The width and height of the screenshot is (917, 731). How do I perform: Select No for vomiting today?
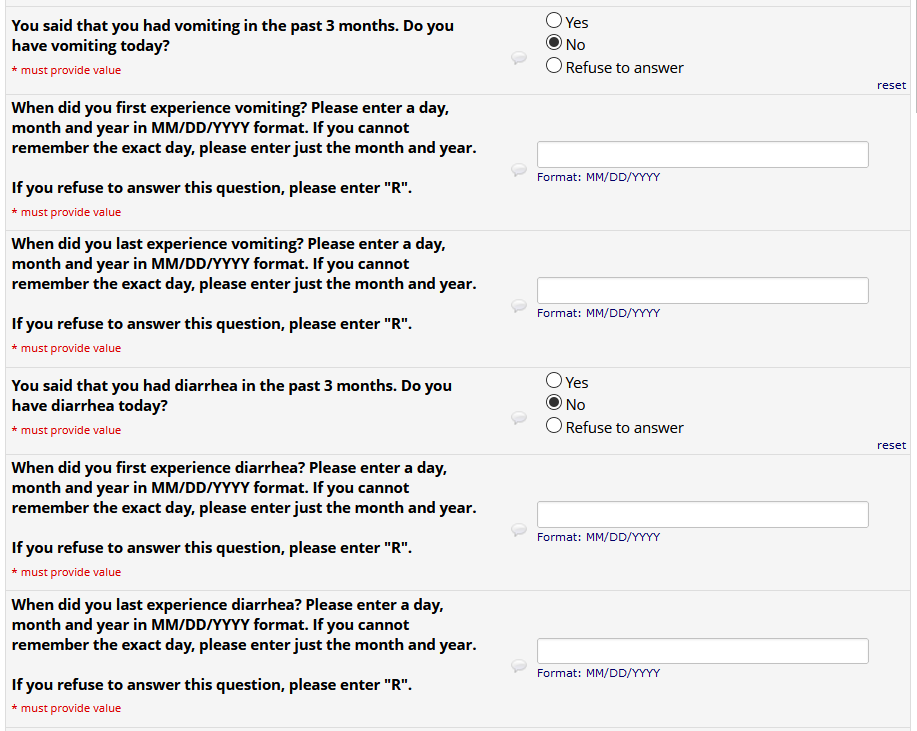click(554, 44)
